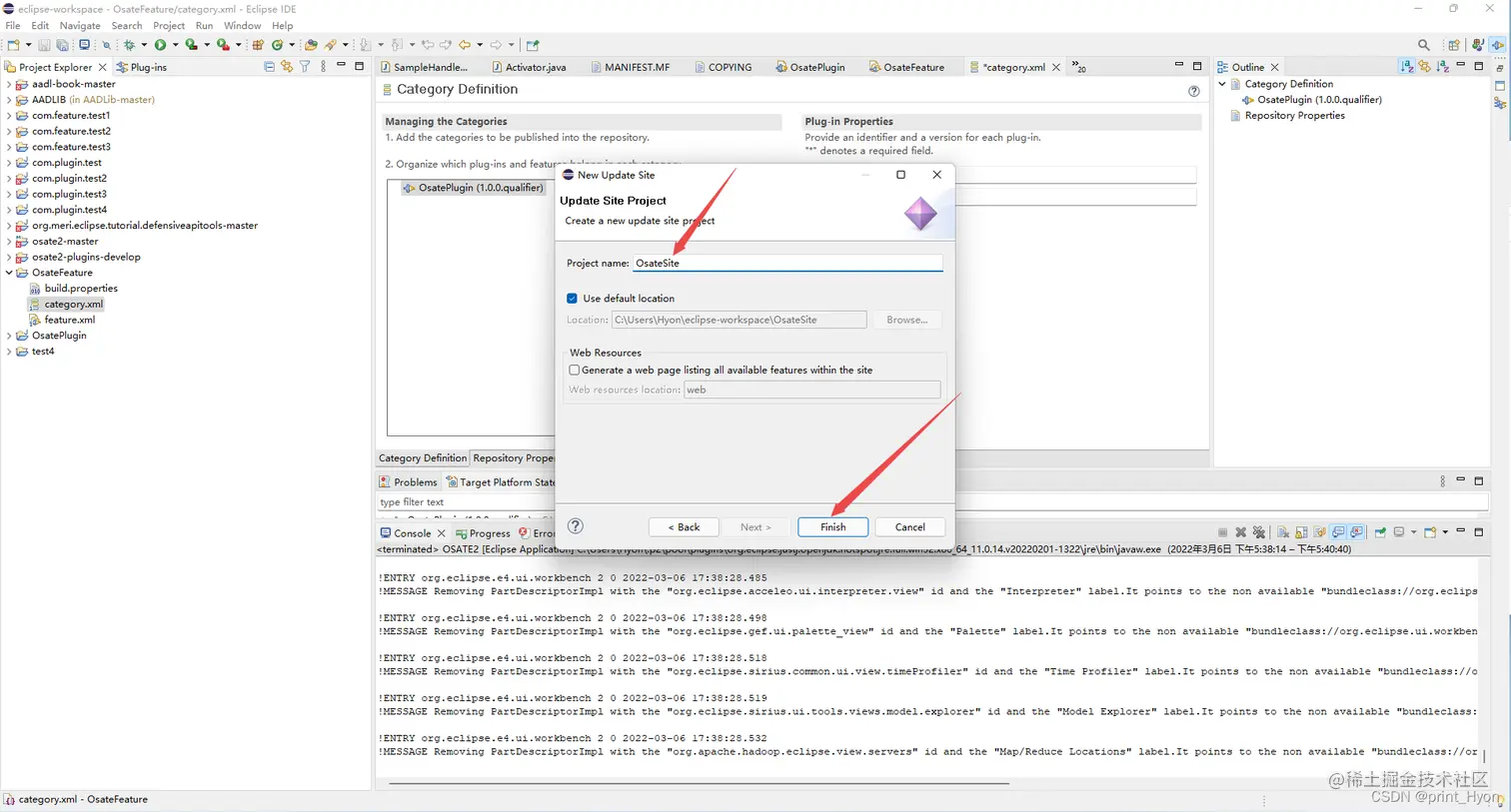Open the Search magnifier in the top-right toolbar

1424,45
